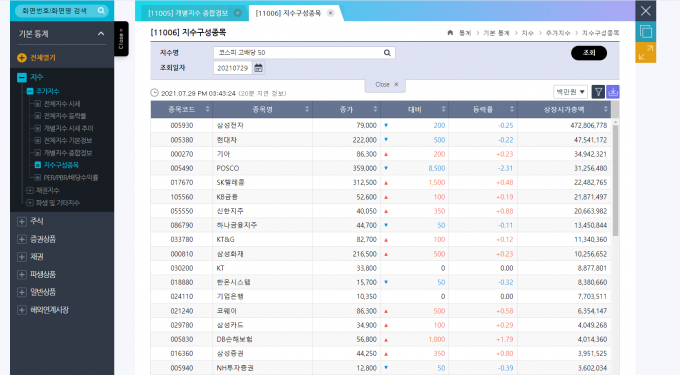The width and height of the screenshot is (680, 375).
Task: Click the download data icon
Action: point(613,92)
